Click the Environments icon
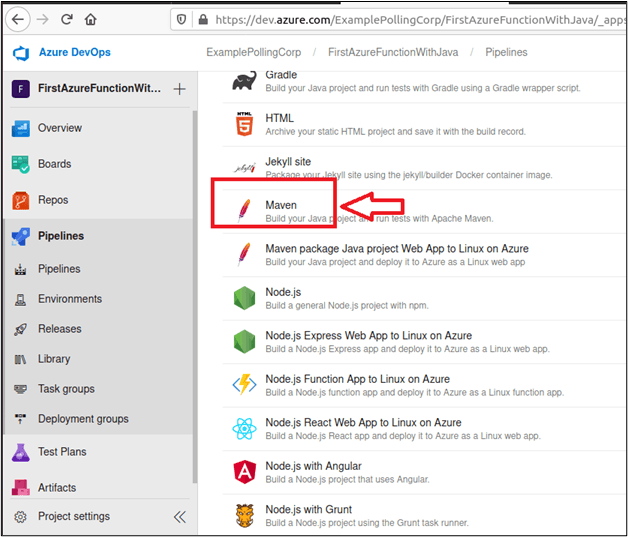The width and height of the screenshot is (628, 537). click(x=20, y=300)
